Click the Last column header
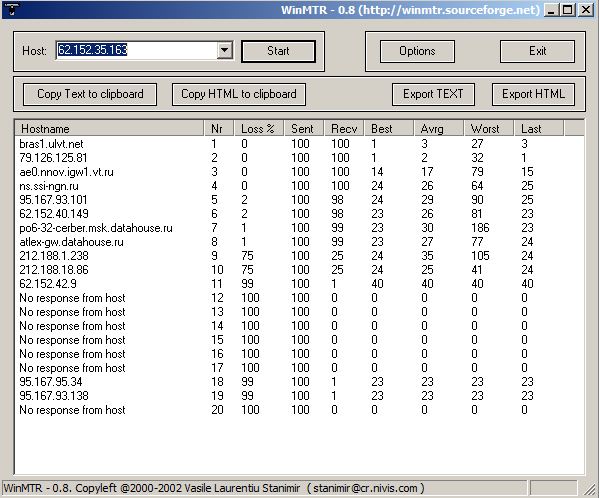The image size is (599, 498). (539, 129)
